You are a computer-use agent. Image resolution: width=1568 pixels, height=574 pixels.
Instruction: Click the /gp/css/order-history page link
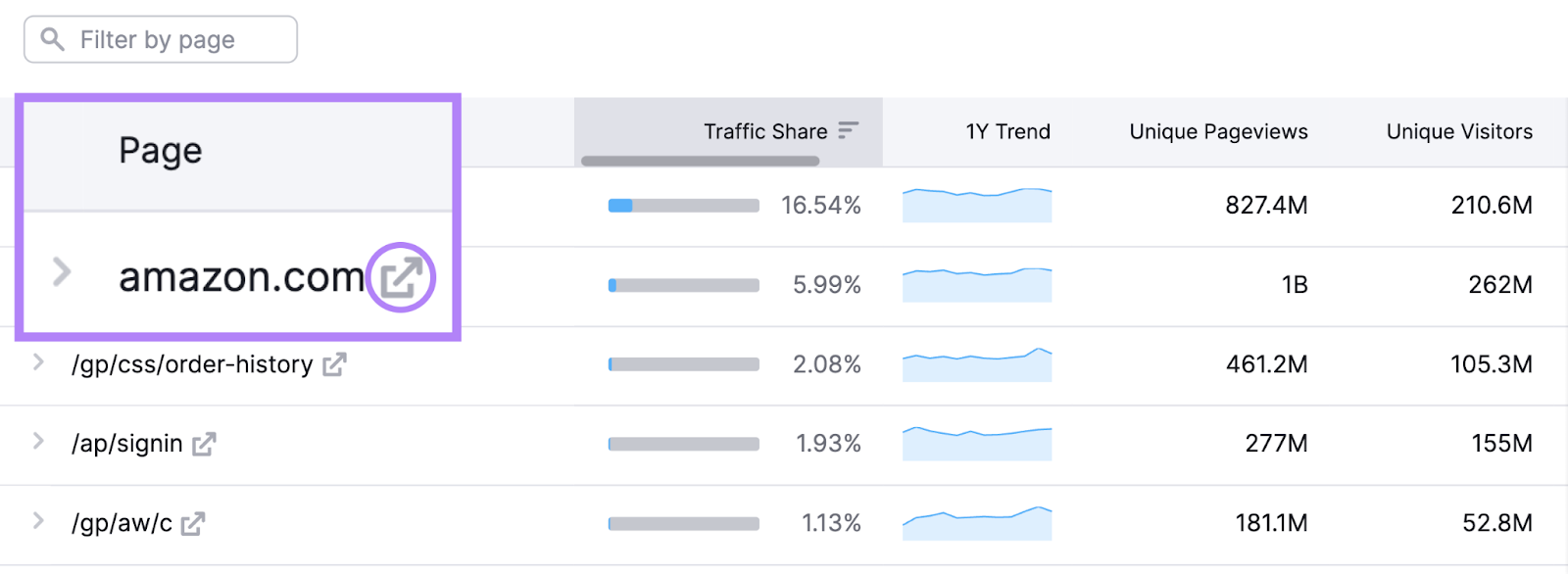click(192, 364)
